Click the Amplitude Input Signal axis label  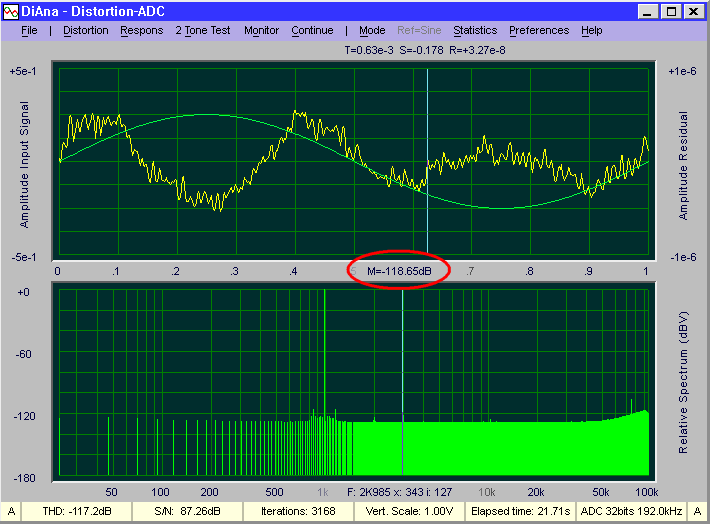pos(24,164)
